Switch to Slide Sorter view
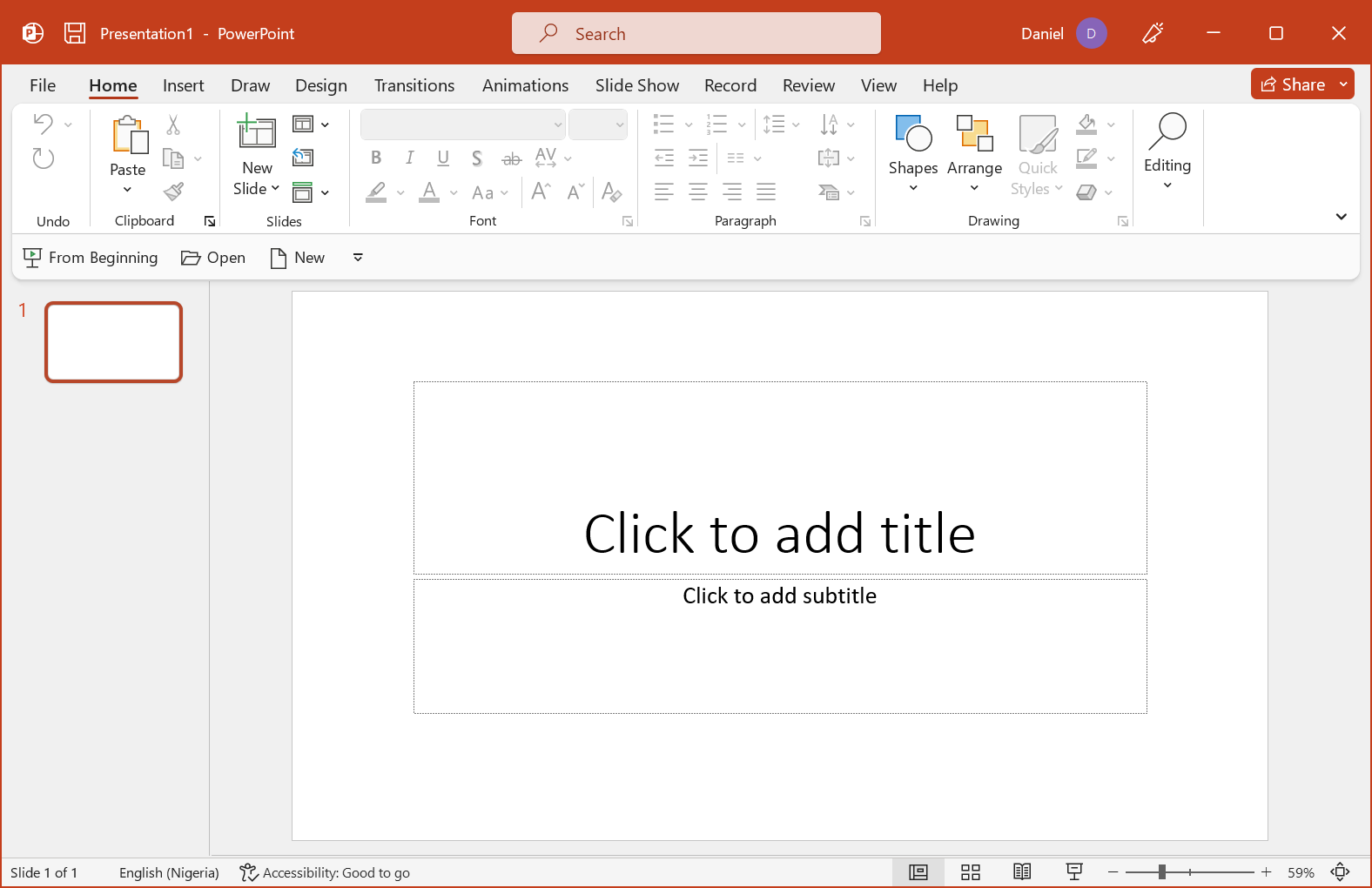 970,872
